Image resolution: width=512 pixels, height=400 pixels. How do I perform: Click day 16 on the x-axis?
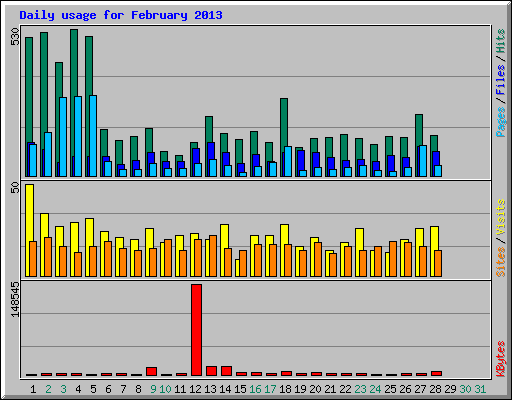coord(255,389)
